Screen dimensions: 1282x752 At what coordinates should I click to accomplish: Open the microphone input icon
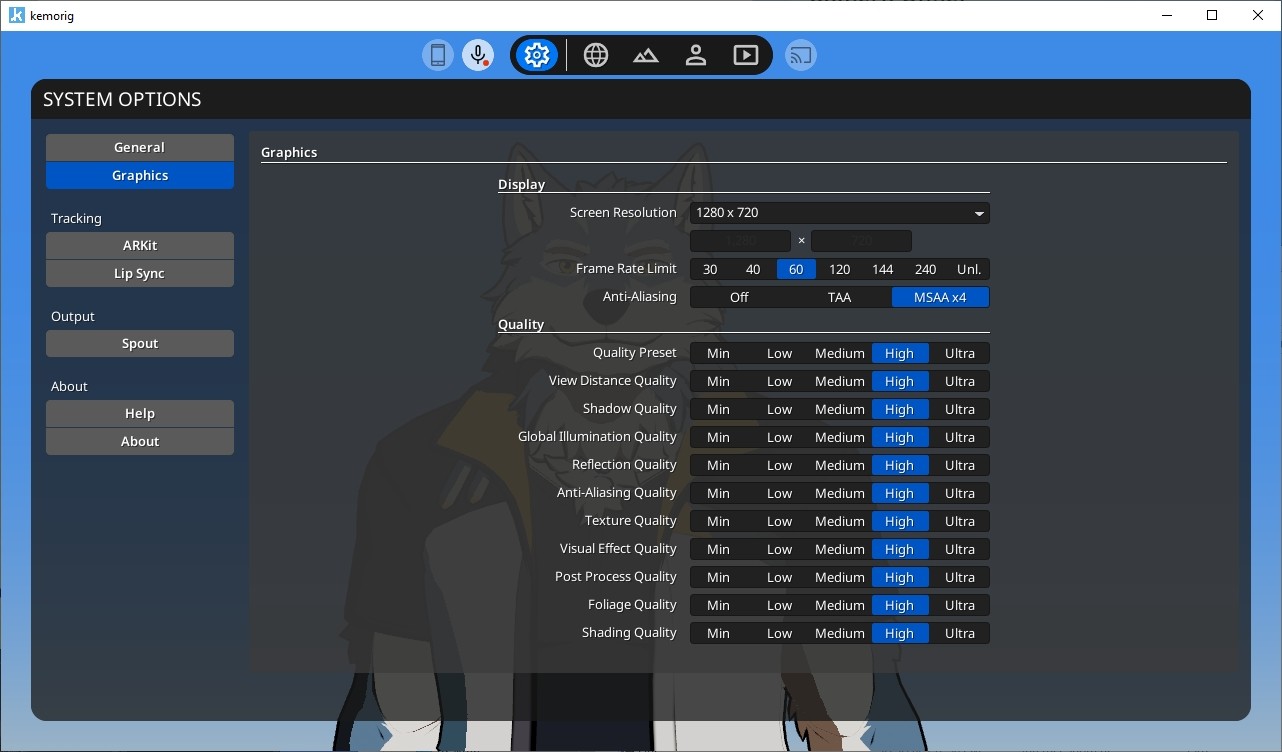[x=477, y=54]
